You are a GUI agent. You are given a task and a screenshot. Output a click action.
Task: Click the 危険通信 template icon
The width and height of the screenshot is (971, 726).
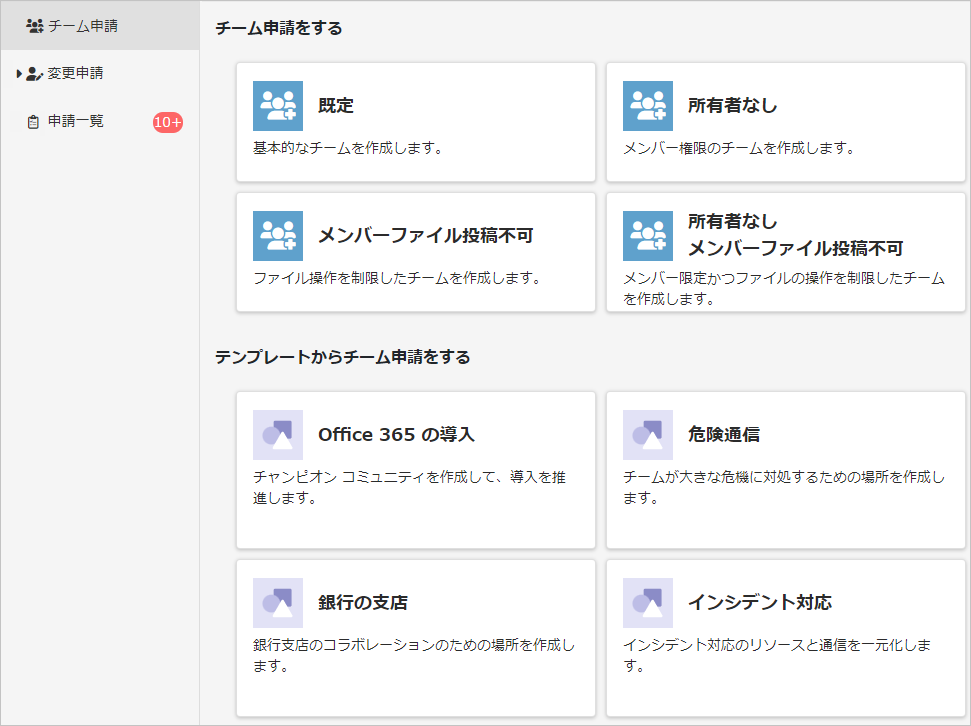[x=650, y=434]
